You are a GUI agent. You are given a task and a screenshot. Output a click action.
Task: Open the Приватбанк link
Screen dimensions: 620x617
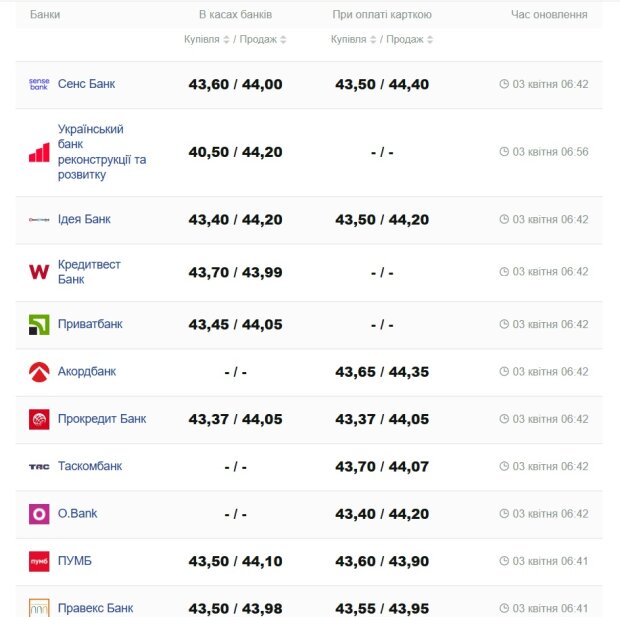(90, 325)
